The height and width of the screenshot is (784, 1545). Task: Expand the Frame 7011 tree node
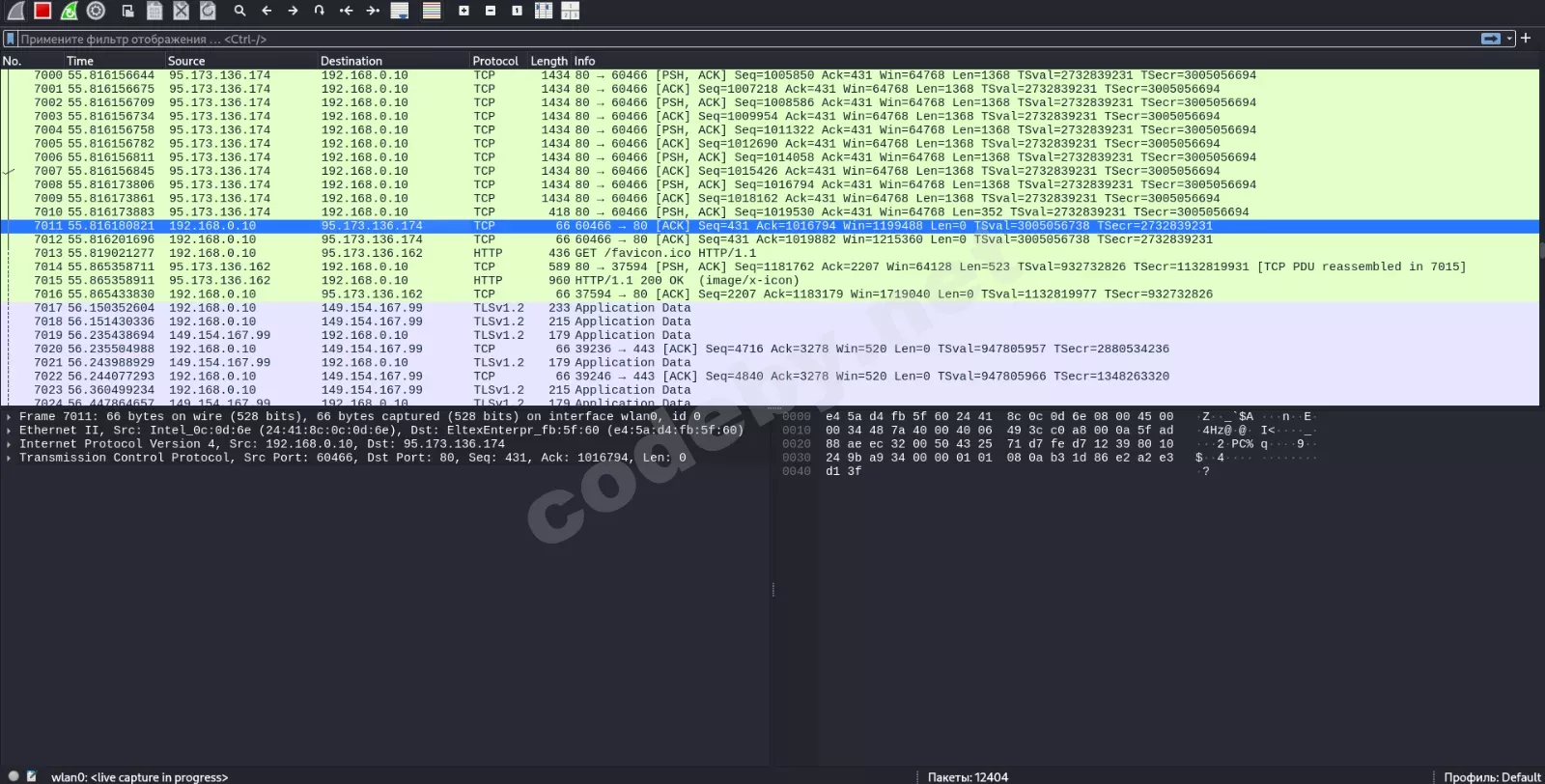[9, 417]
